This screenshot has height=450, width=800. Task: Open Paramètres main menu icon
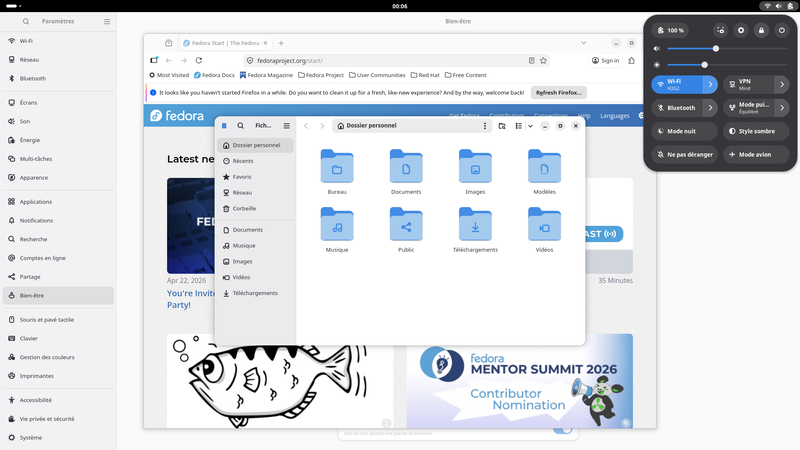click(x=107, y=21)
